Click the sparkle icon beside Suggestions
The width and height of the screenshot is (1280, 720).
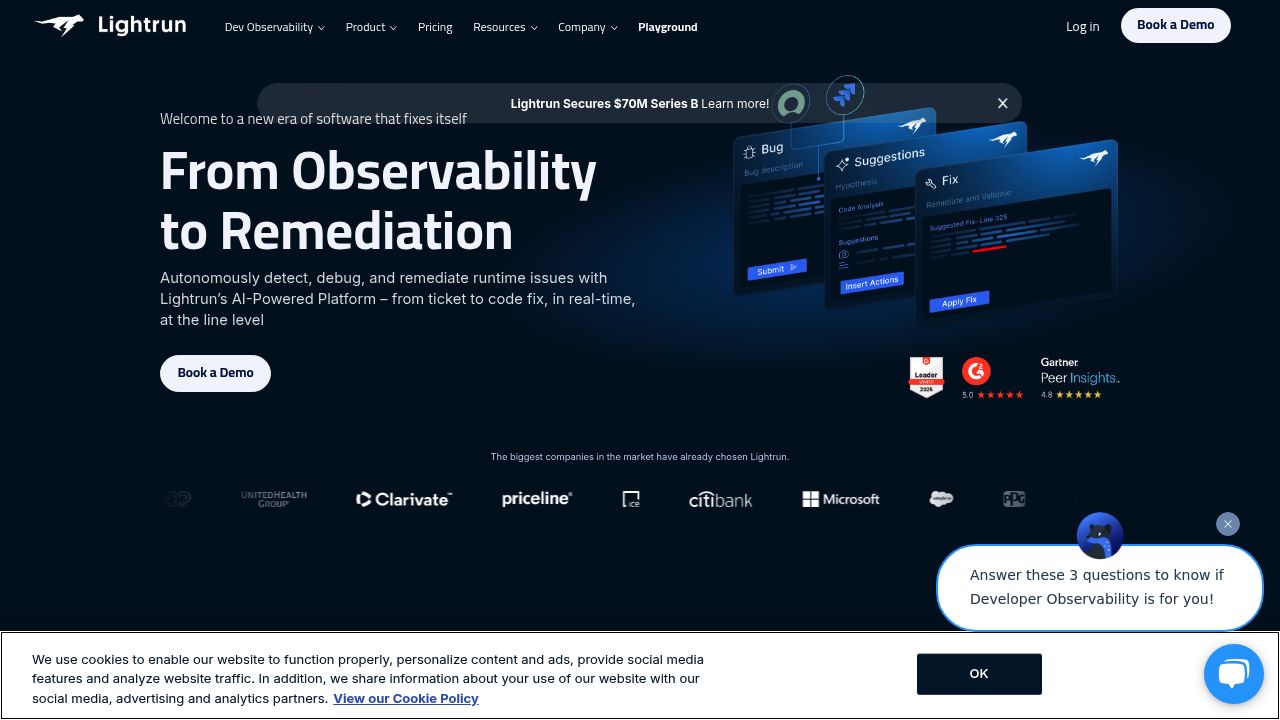843,164
